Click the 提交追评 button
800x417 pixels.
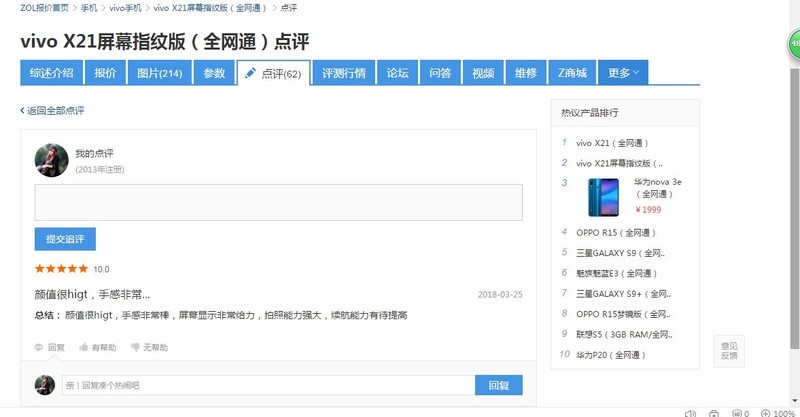click(65, 239)
